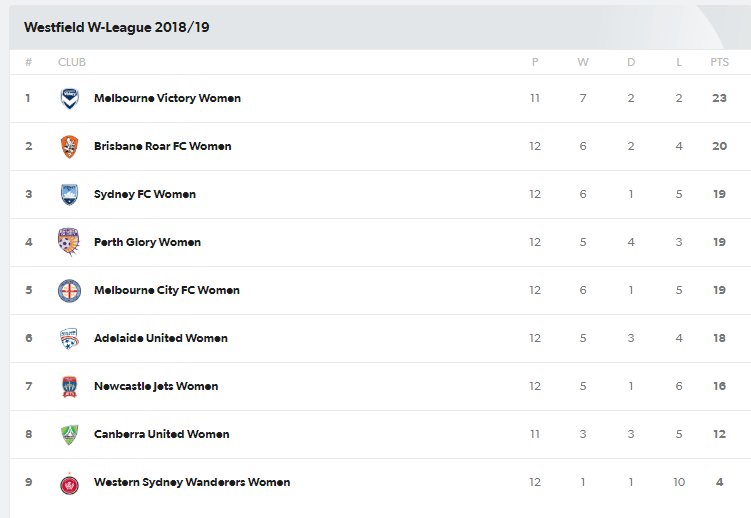Click the Adelaide United Women badge
The height and width of the screenshot is (518, 751).
(69, 338)
